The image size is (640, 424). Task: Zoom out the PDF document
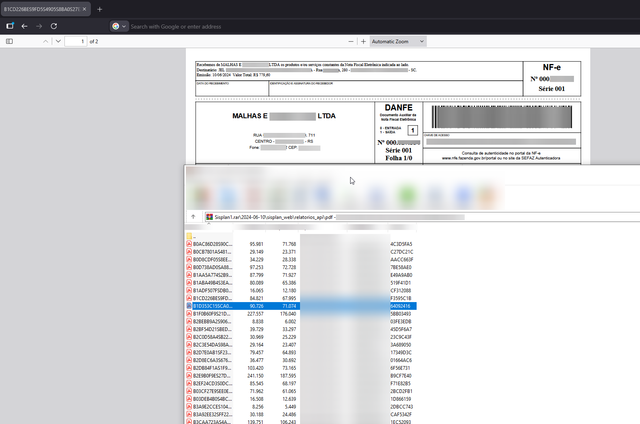click(x=351, y=41)
